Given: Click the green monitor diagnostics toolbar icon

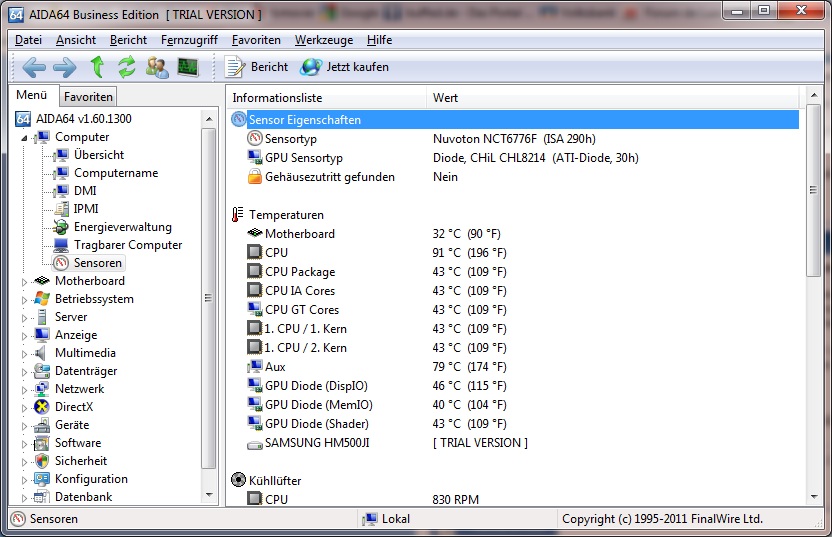Looking at the screenshot, I should click(x=188, y=67).
